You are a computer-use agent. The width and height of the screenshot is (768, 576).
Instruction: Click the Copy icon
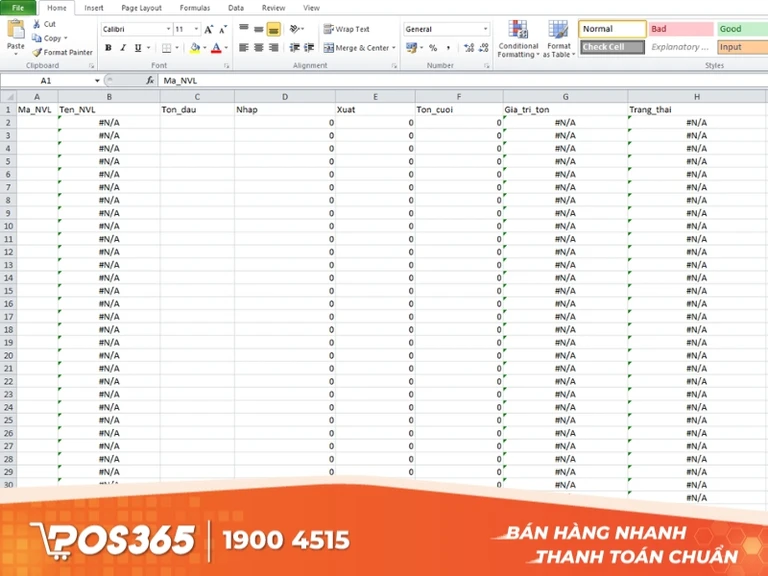[x=37, y=38]
